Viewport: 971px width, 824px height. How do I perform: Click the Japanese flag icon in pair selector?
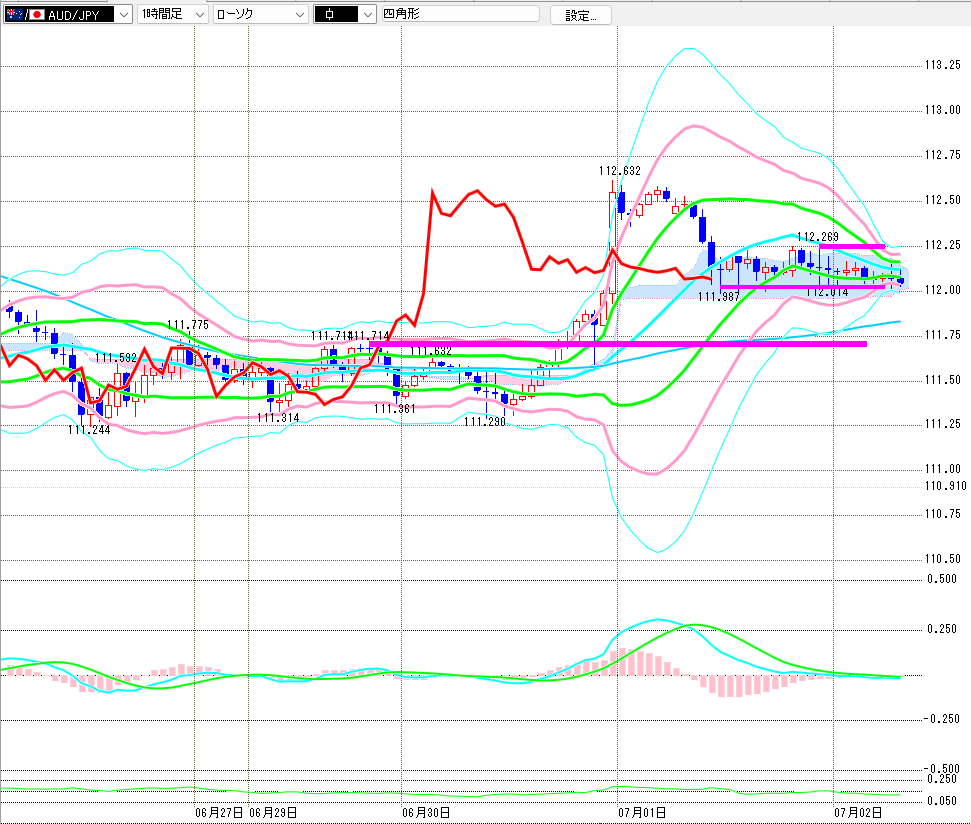point(37,14)
